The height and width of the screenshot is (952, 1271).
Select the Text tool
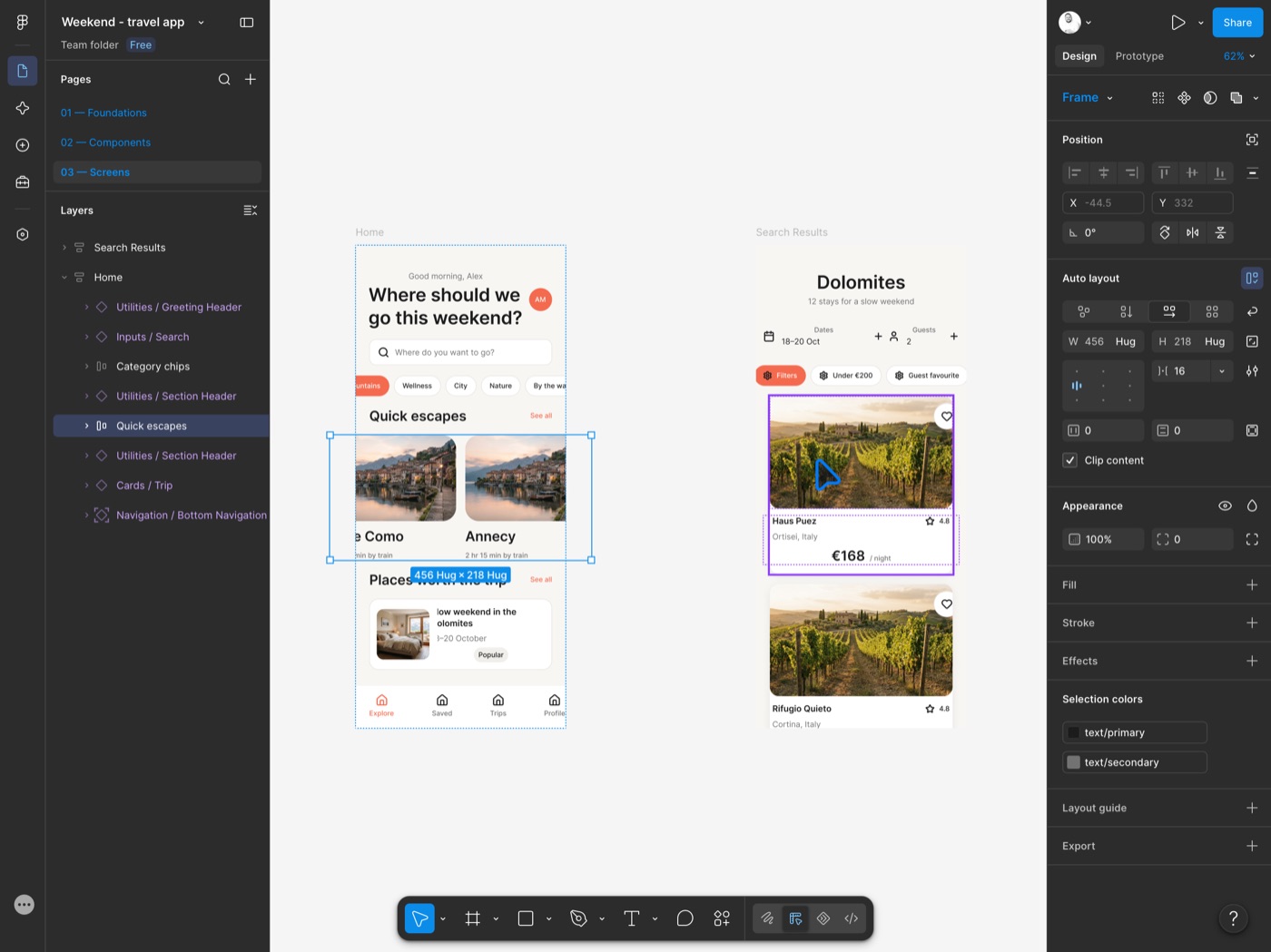[x=632, y=918]
